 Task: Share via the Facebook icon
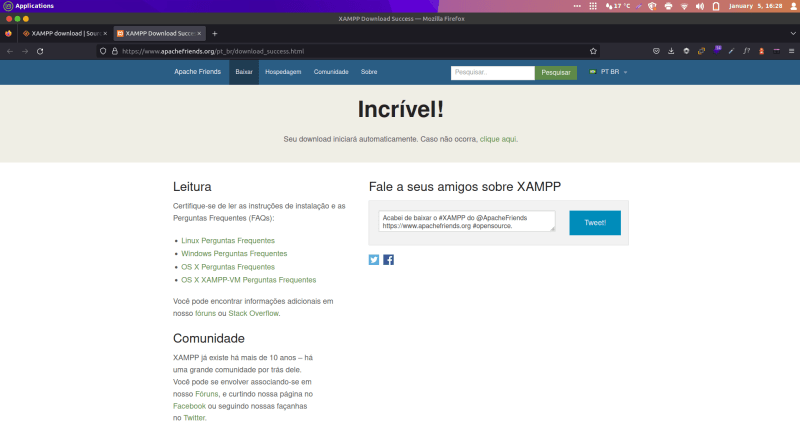pyautogui.click(x=388, y=260)
